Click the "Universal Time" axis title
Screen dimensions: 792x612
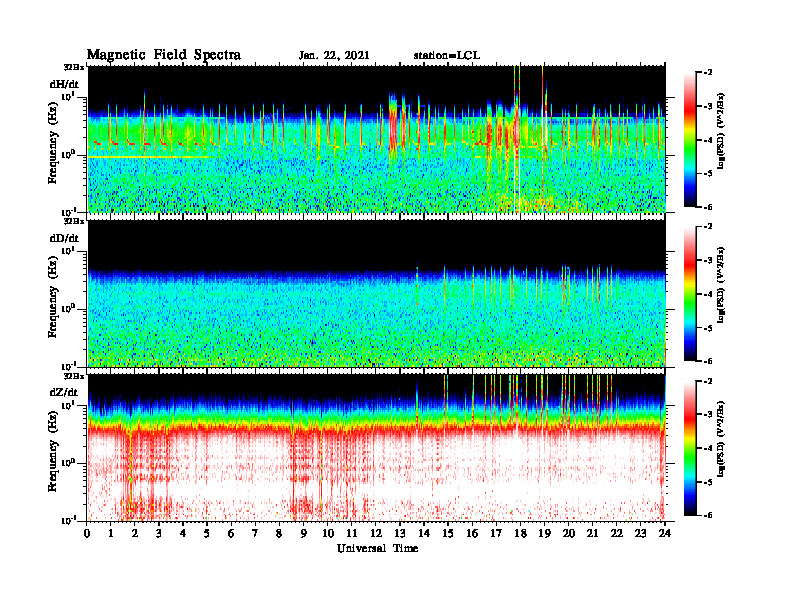[x=378, y=548]
